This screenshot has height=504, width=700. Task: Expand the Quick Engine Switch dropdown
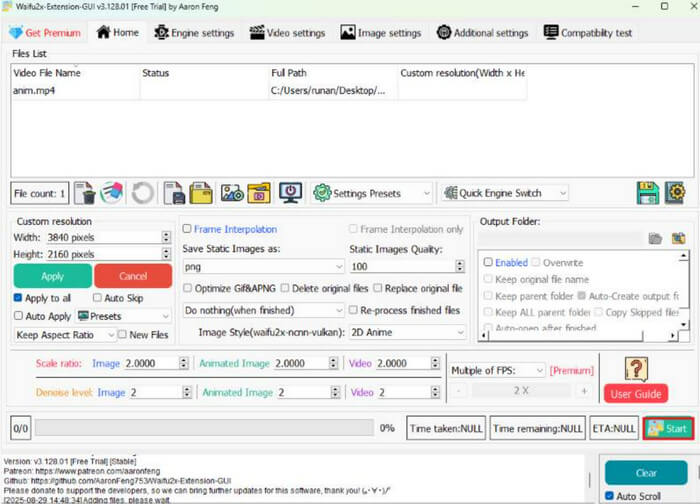tap(505, 193)
